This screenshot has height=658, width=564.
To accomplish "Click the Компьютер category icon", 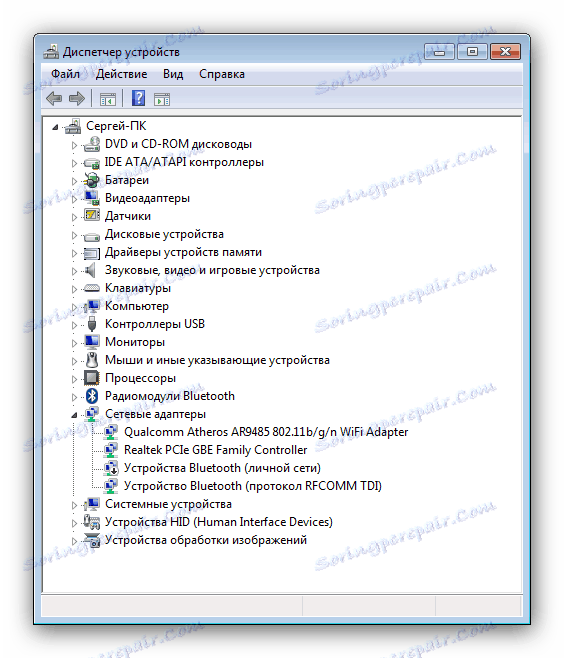I will coord(92,306).
